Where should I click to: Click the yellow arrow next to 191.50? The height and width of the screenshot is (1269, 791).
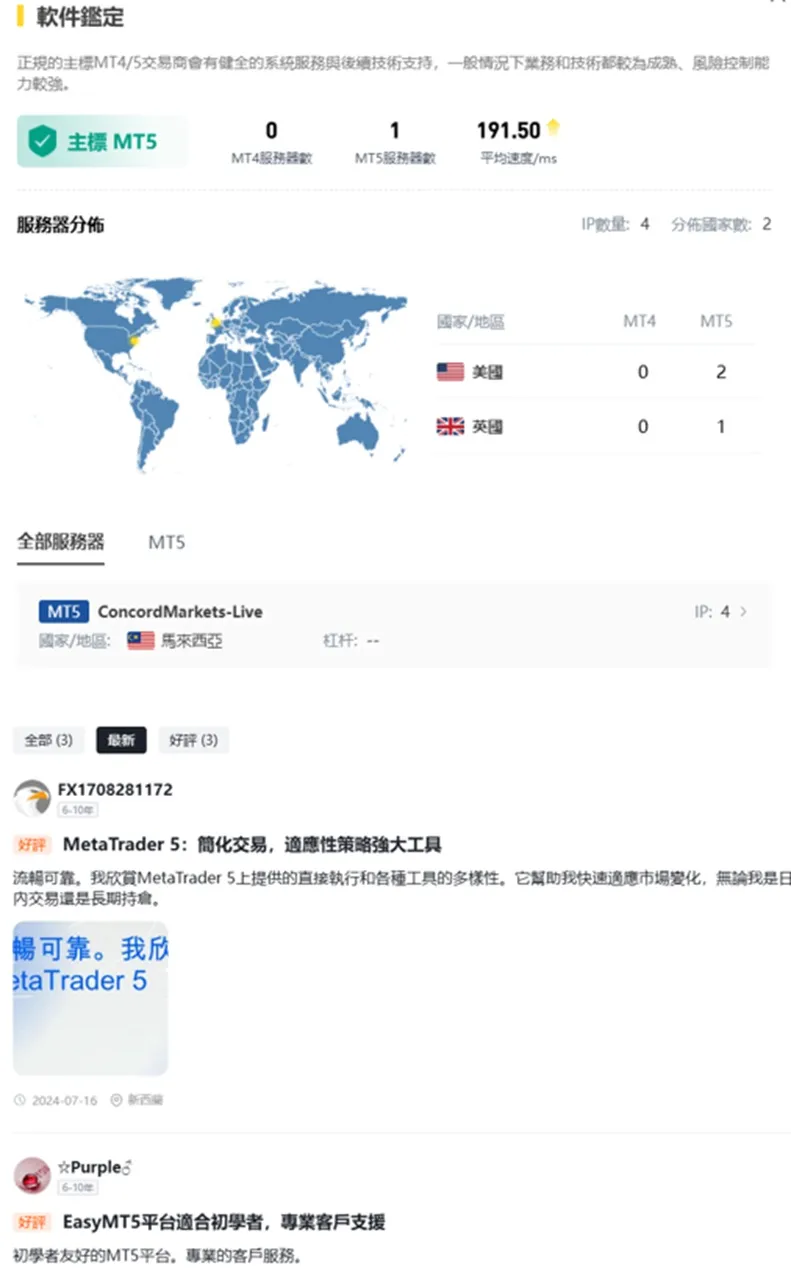click(553, 128)
